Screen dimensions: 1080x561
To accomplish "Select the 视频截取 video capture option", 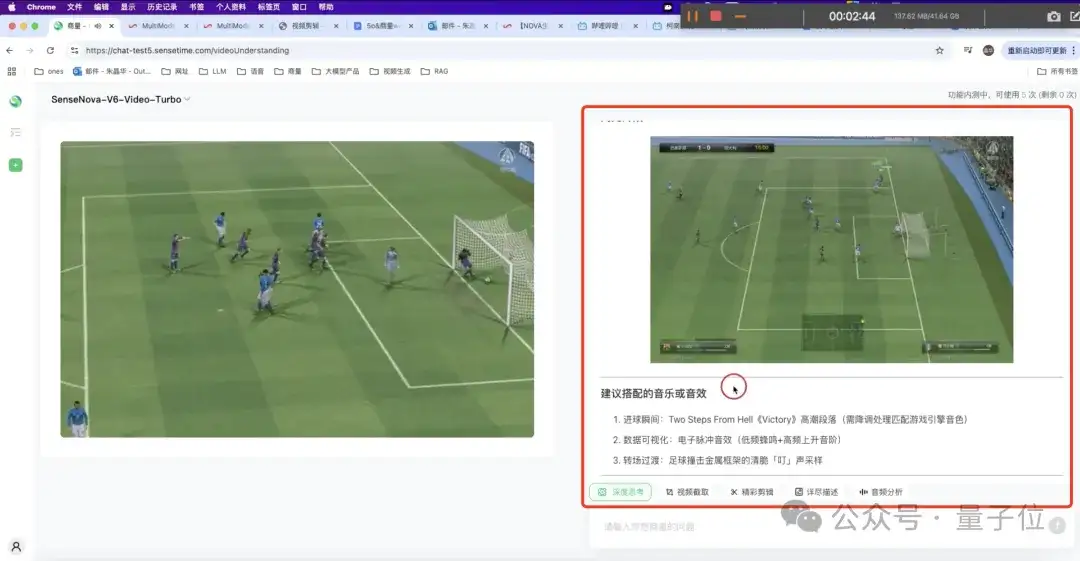I will point(687,492).
